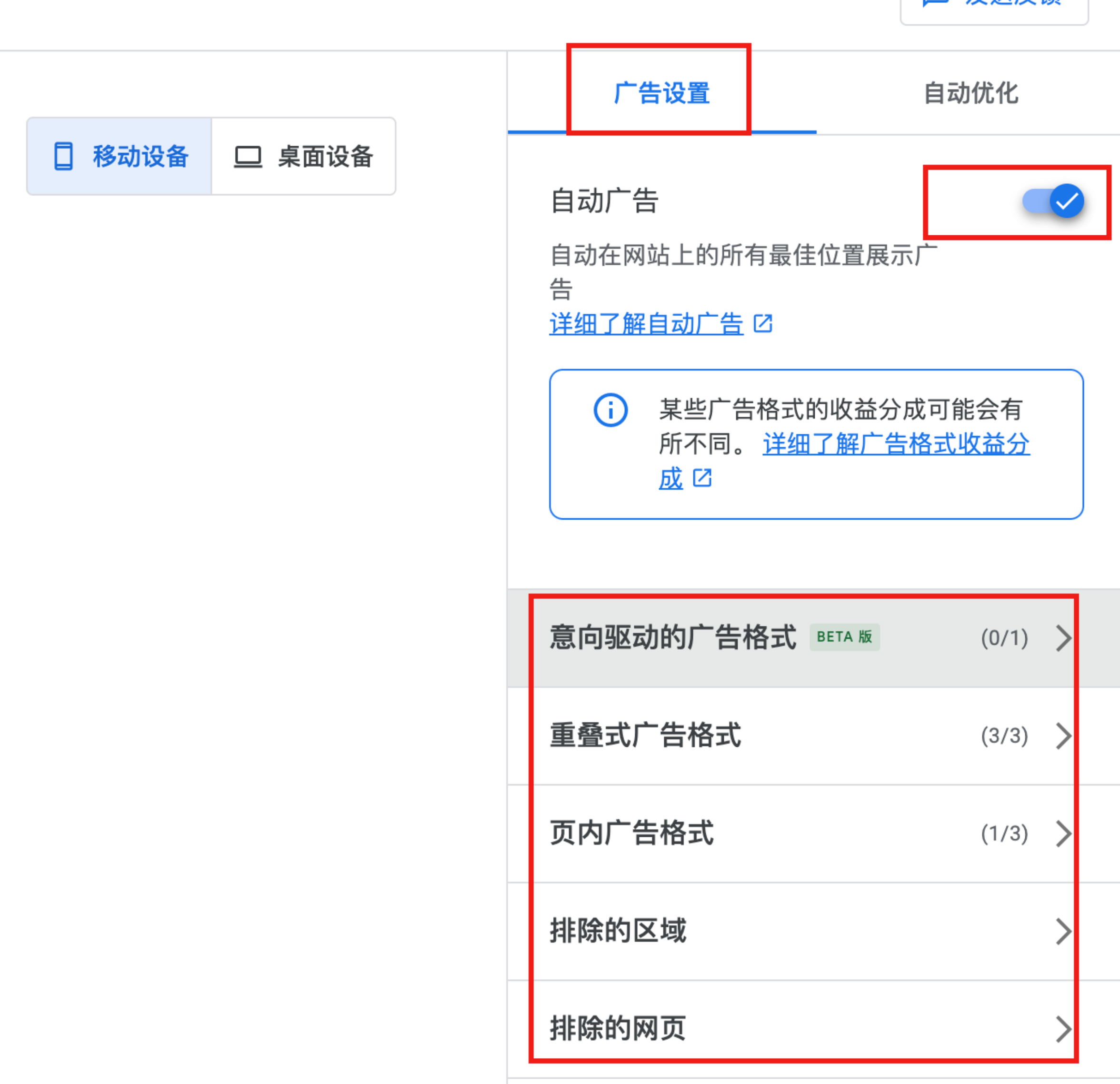Click chevron on 页内广告格式 row

tap(1063, 833)
